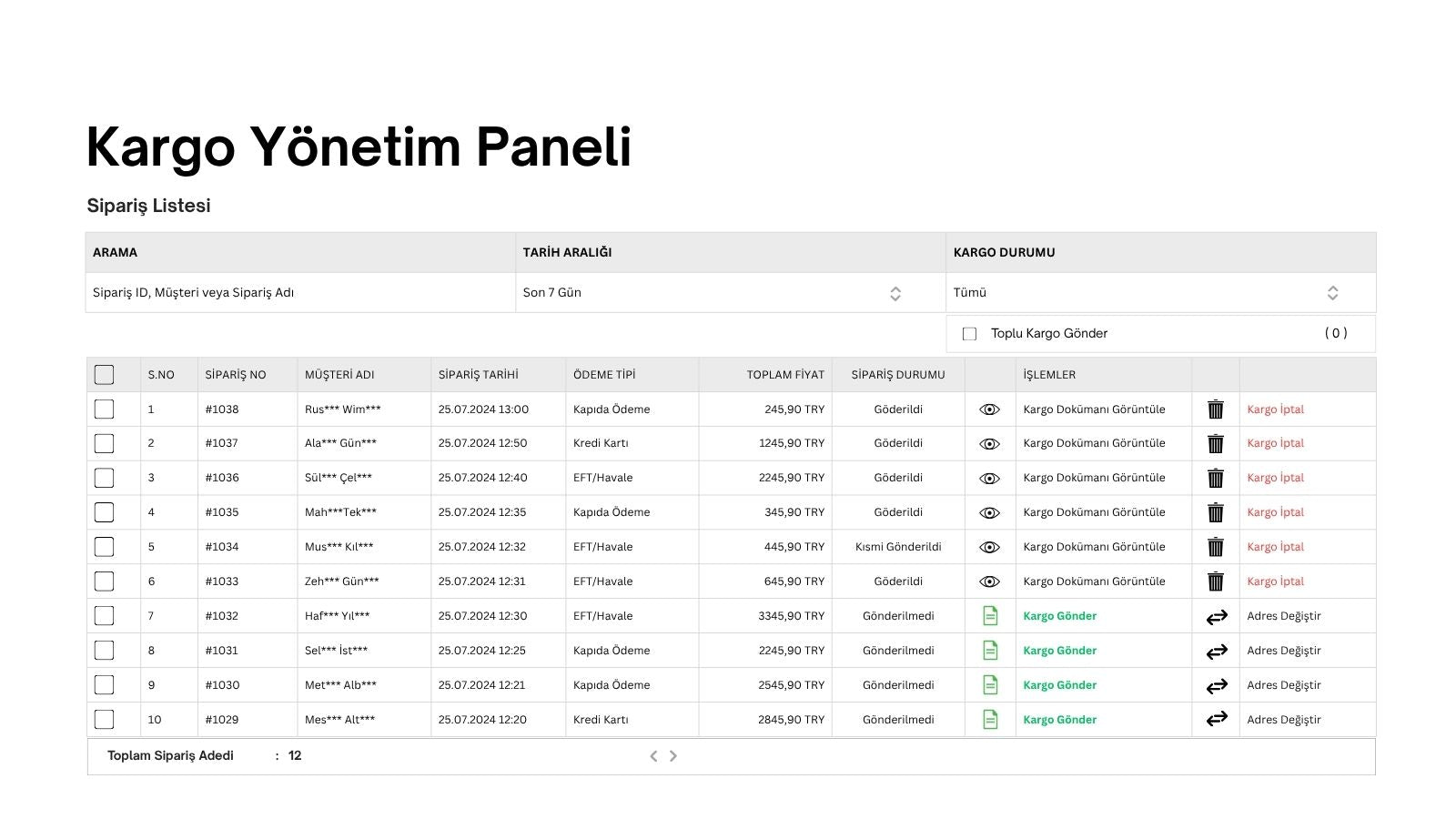1456x819 pixels.
Task: Click the swap arrows icon for order #1030
Action: (x=1217, y=686)
